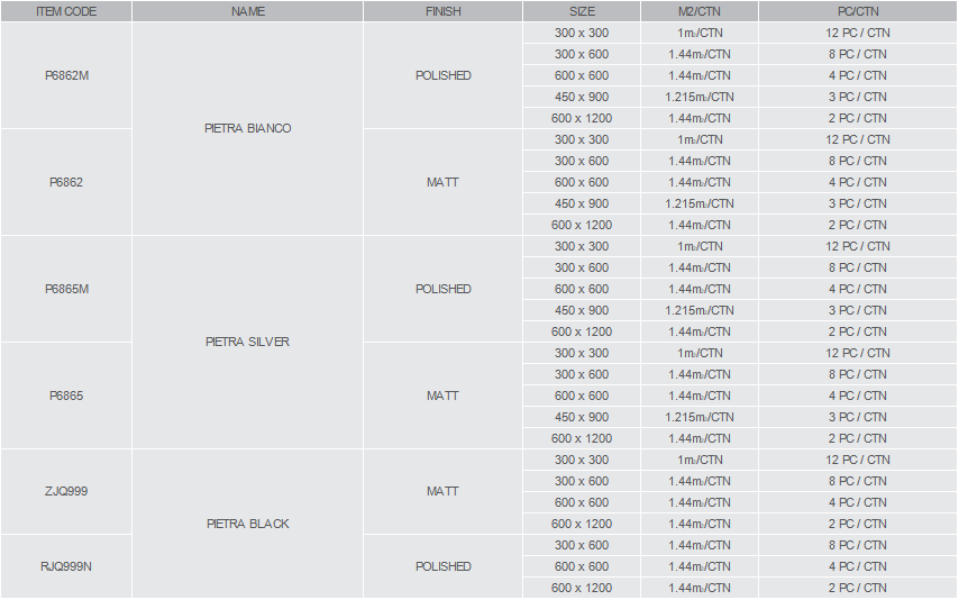Select the P6862 item code cell
Screen dimensions: 959x600
[x=66, y=182]
